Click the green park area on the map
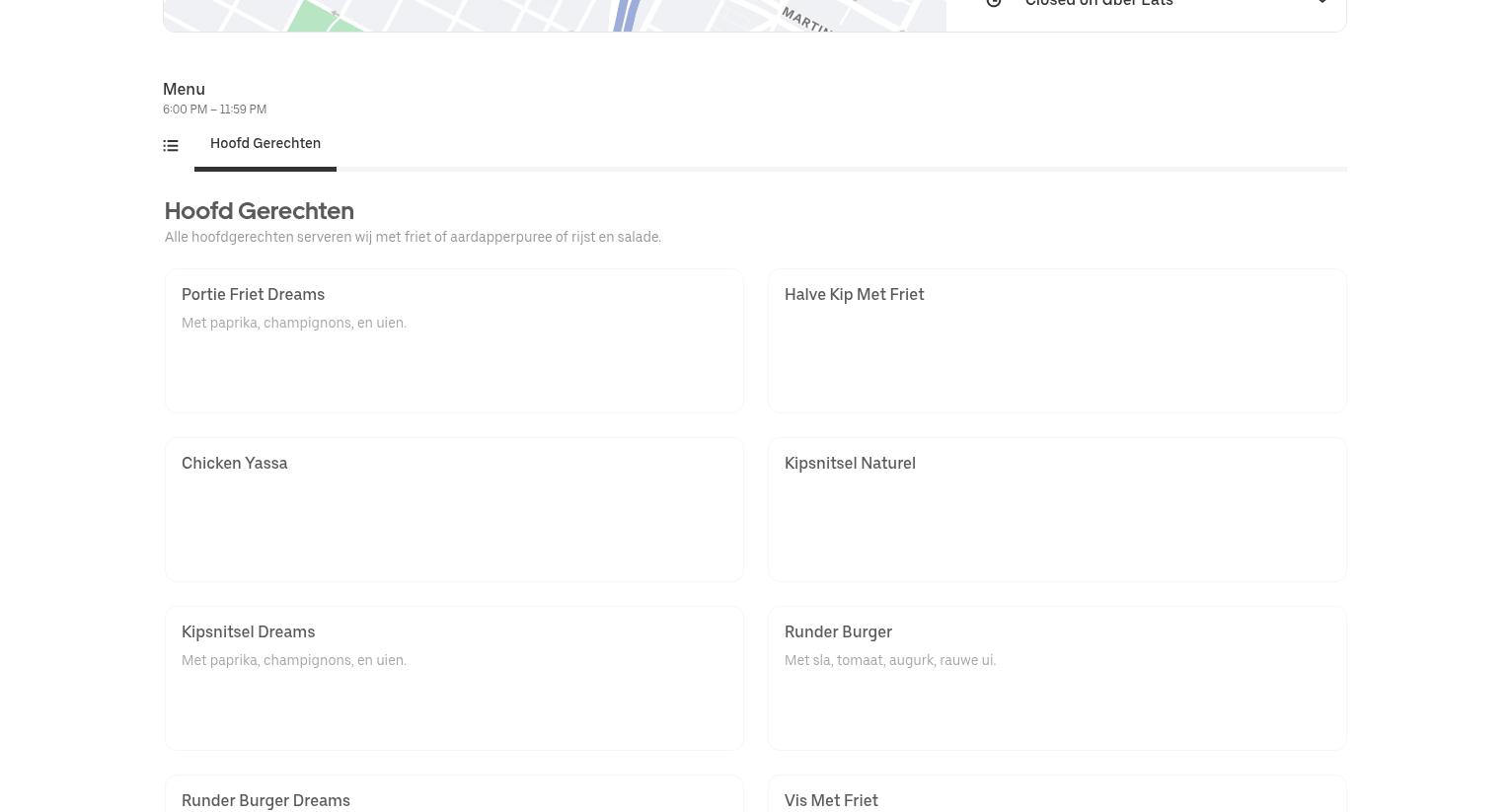Image resolution: width=1510 pixels, height=812 pixels. coord(314,17)
